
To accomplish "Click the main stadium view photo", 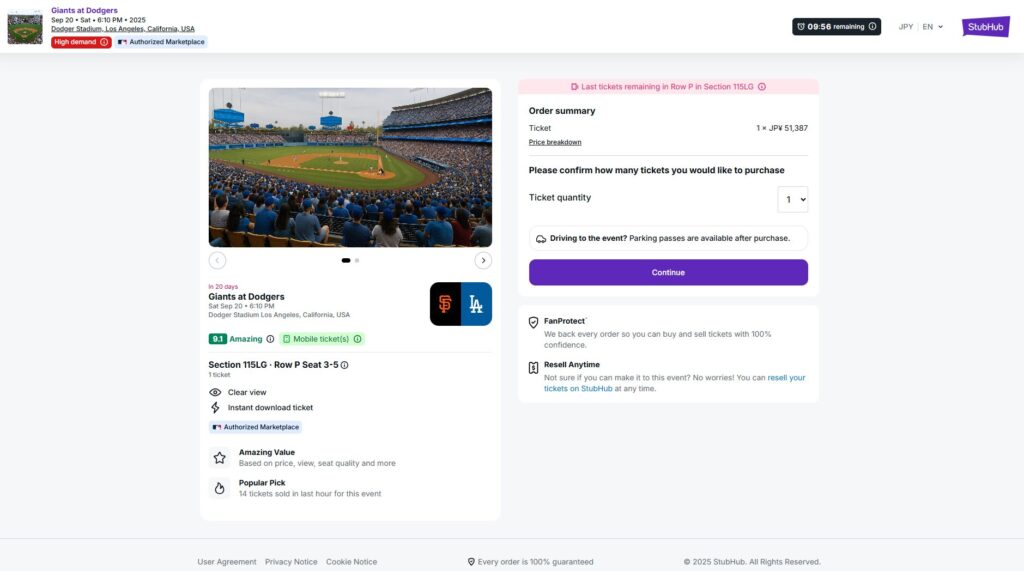I will (x=350, y=167).
